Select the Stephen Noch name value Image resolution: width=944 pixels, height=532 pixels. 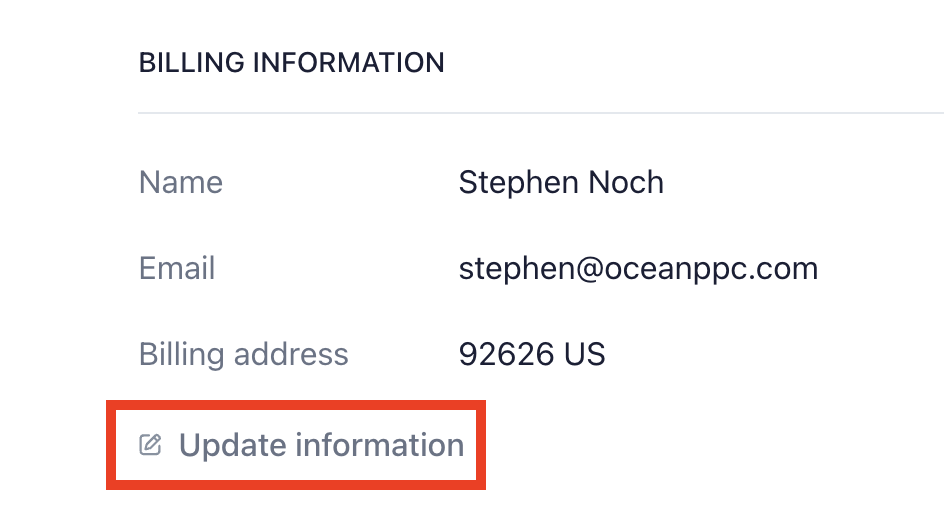[x=561, y=182]
